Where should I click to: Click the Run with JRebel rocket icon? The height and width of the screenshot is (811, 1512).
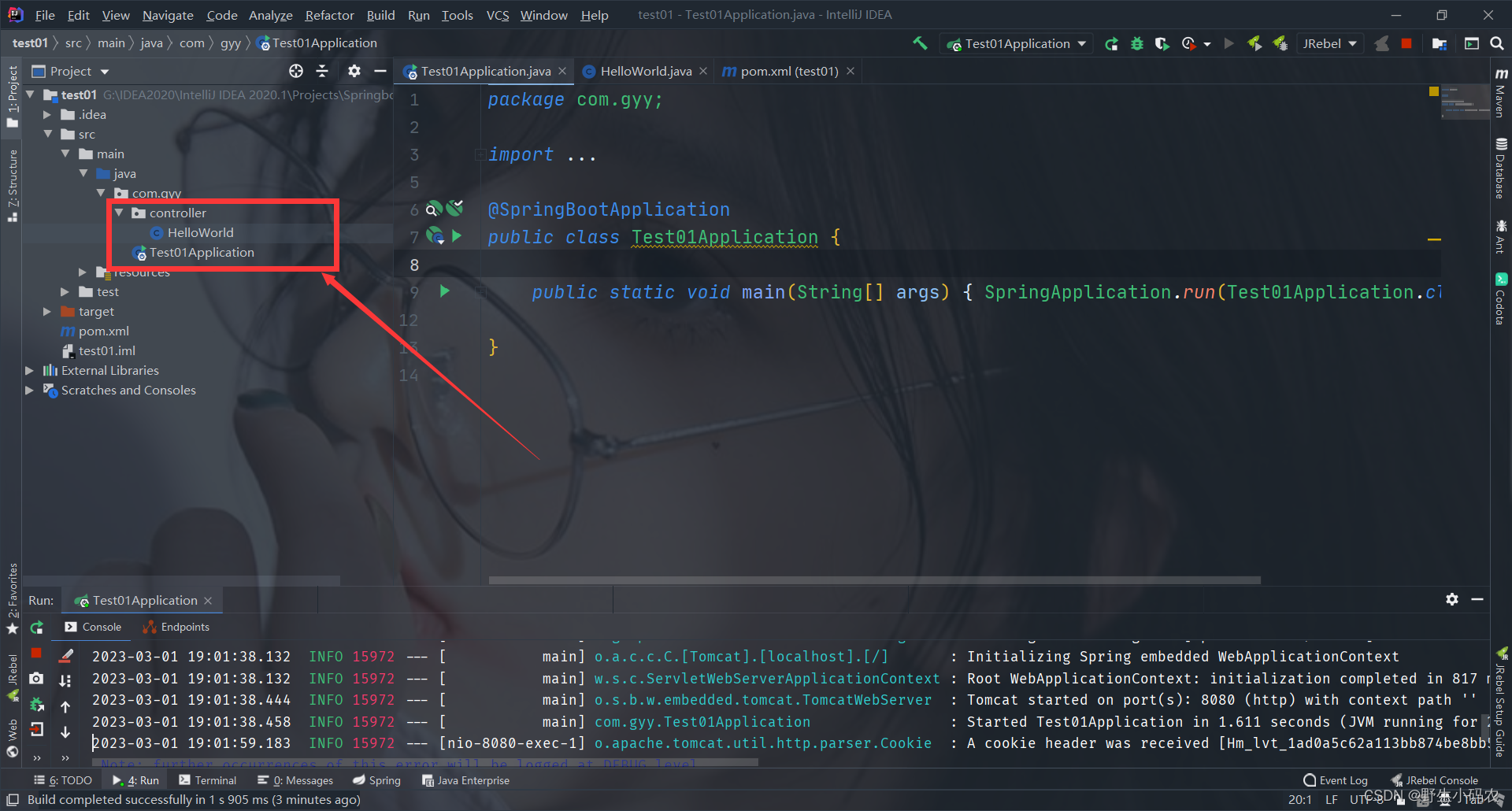coord(1254,44)
